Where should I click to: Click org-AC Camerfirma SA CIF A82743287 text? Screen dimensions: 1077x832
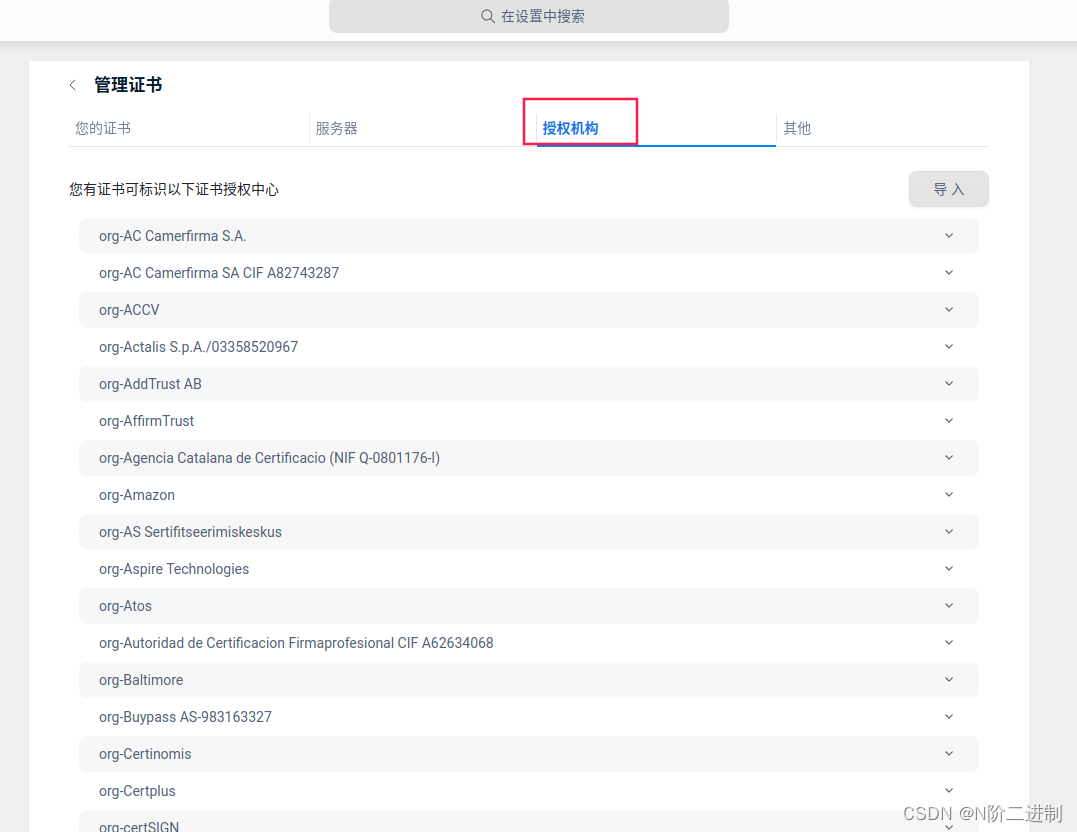tap(218, 273)
